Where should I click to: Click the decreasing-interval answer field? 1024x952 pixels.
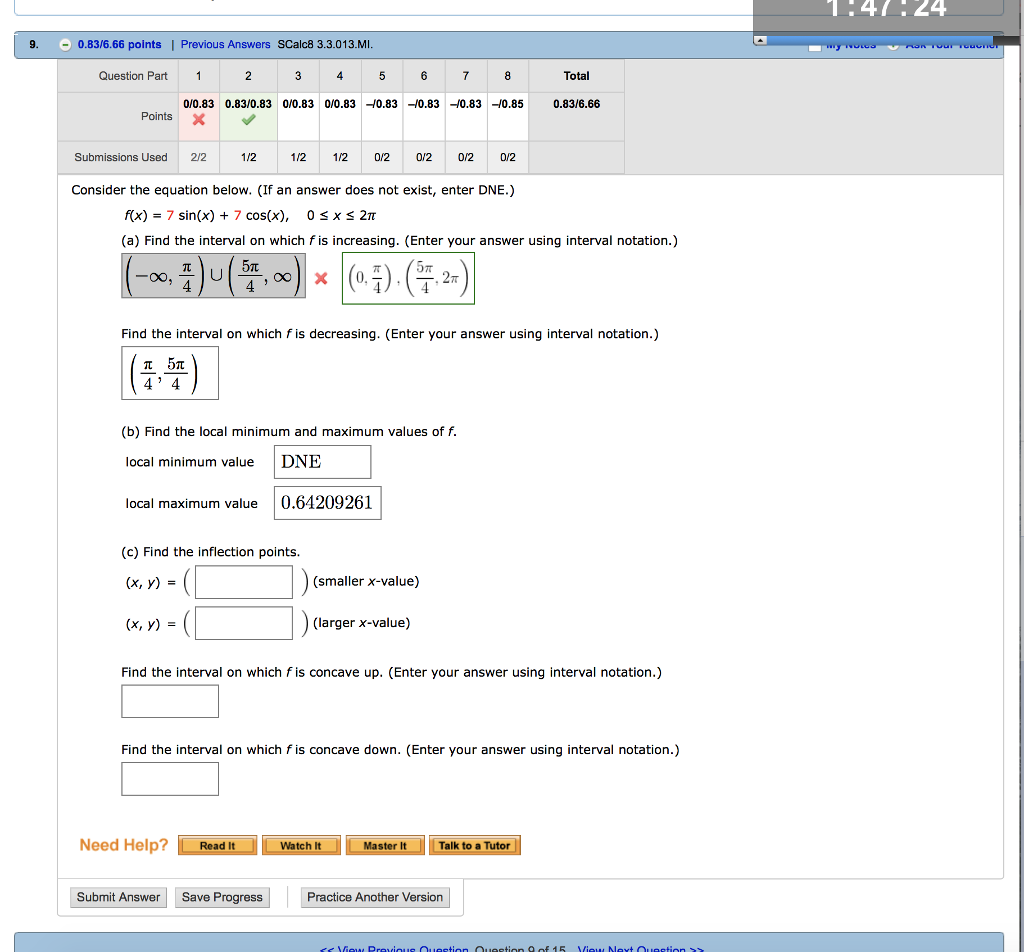tap(170, 373)
